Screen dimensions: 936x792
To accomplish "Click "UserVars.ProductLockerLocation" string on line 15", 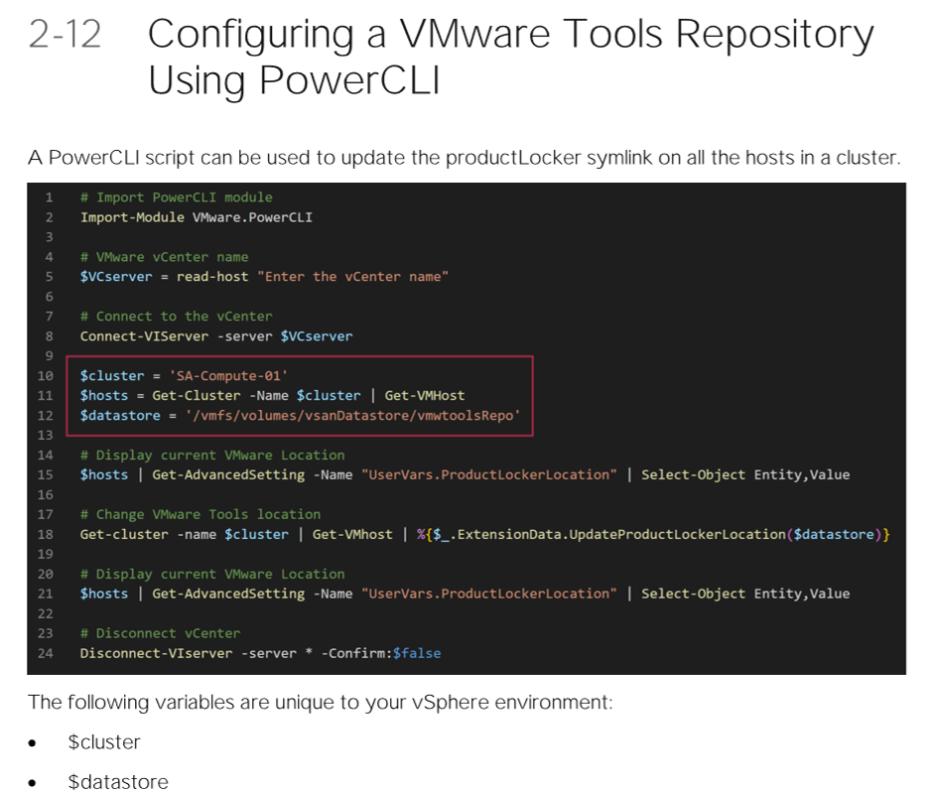I will [x=488, y=475].
